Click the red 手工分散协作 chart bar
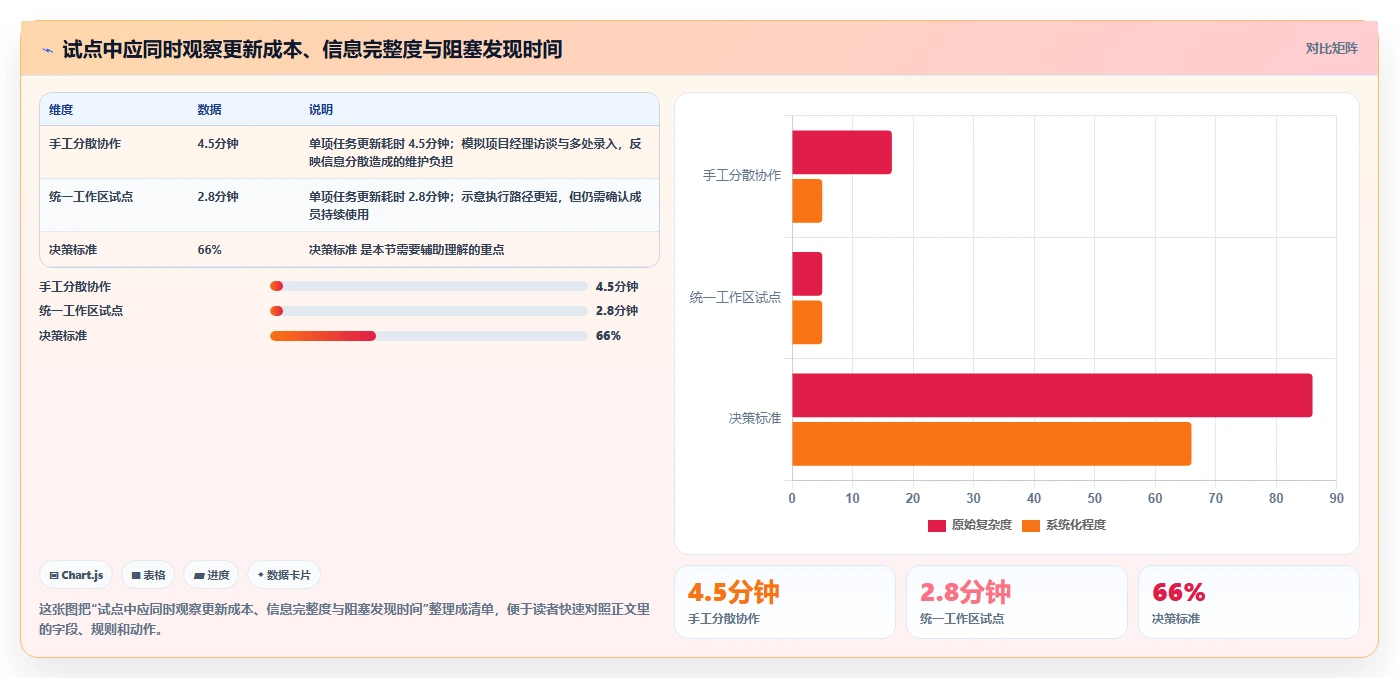Viewport: 1399px width, 678px height. pos(841,152)
